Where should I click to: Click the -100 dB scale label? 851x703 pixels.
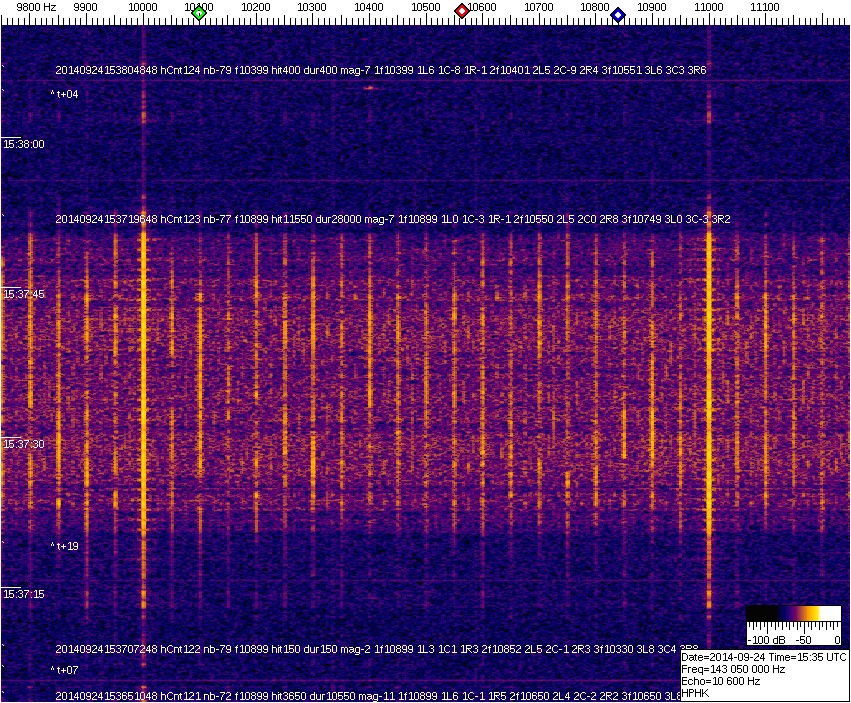point(766,639)
